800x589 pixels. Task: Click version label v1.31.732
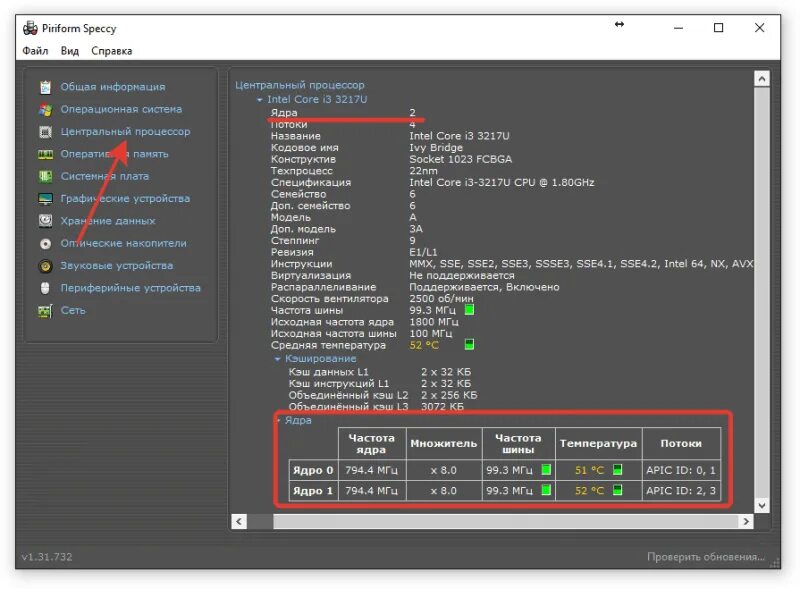[x=47, y=556]
